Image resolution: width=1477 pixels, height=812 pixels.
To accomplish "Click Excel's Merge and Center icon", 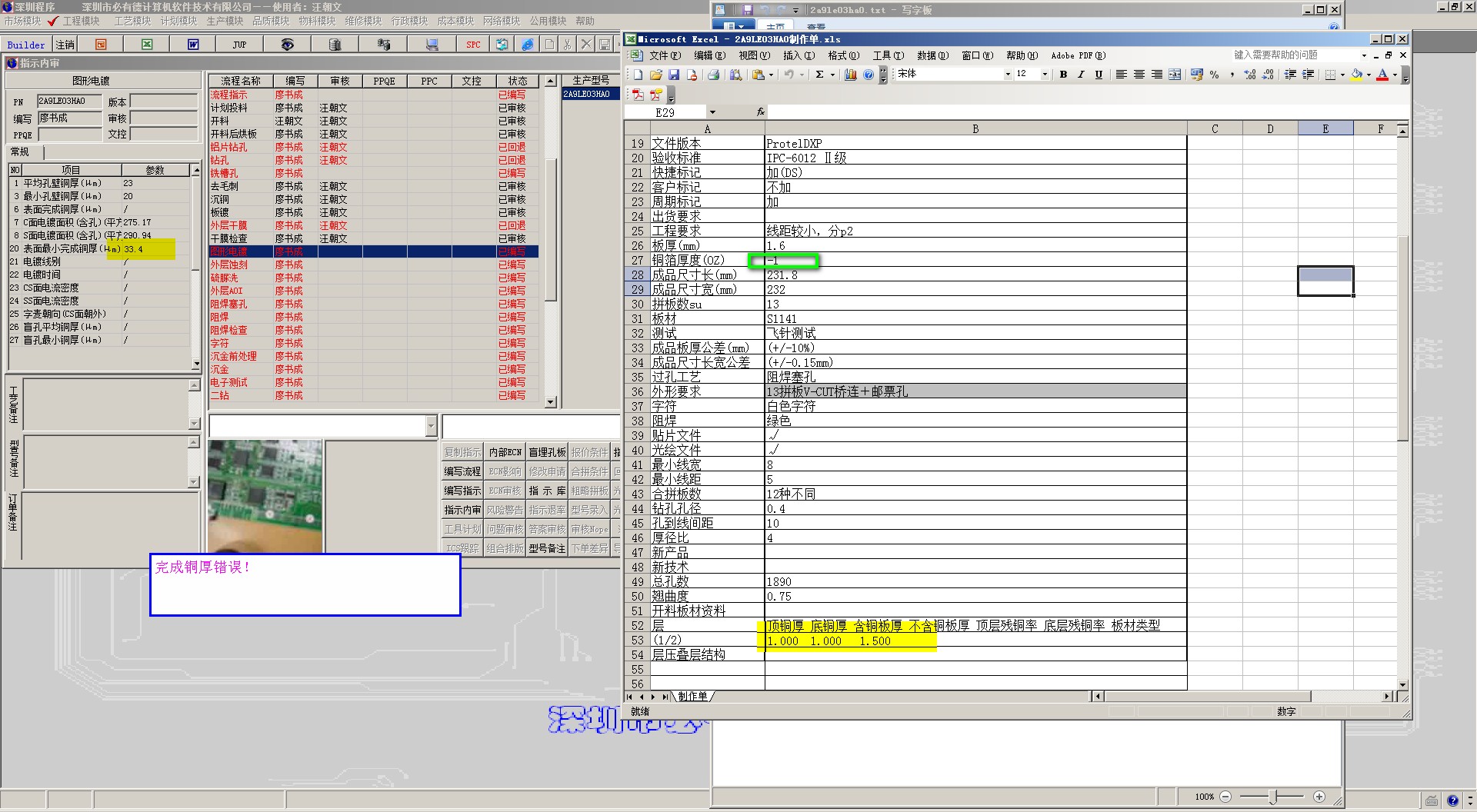I will pos(1175,75).
